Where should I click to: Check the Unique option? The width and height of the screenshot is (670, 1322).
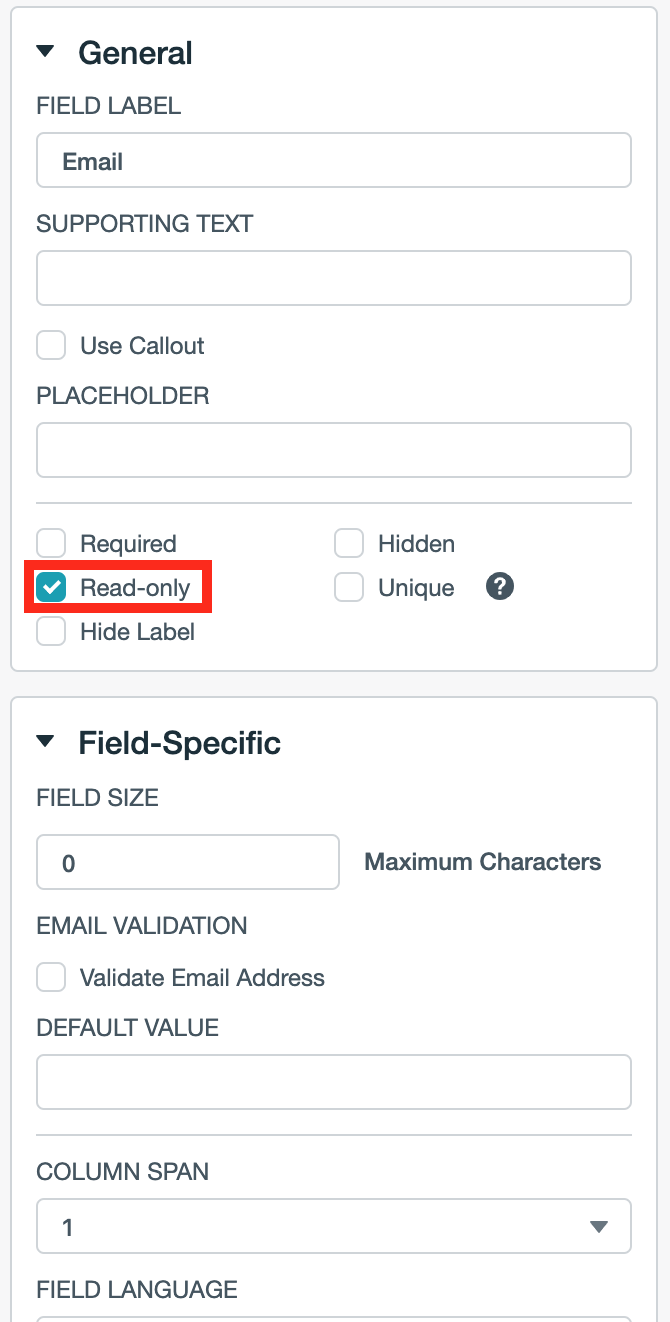(x=349, y=587)
